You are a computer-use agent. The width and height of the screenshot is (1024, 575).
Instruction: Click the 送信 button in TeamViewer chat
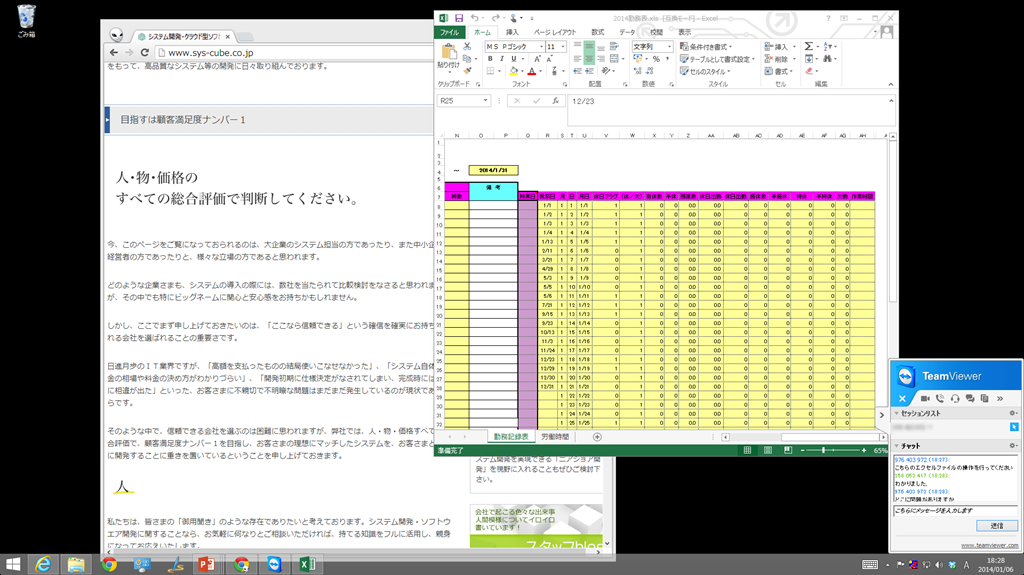point(997,525)
